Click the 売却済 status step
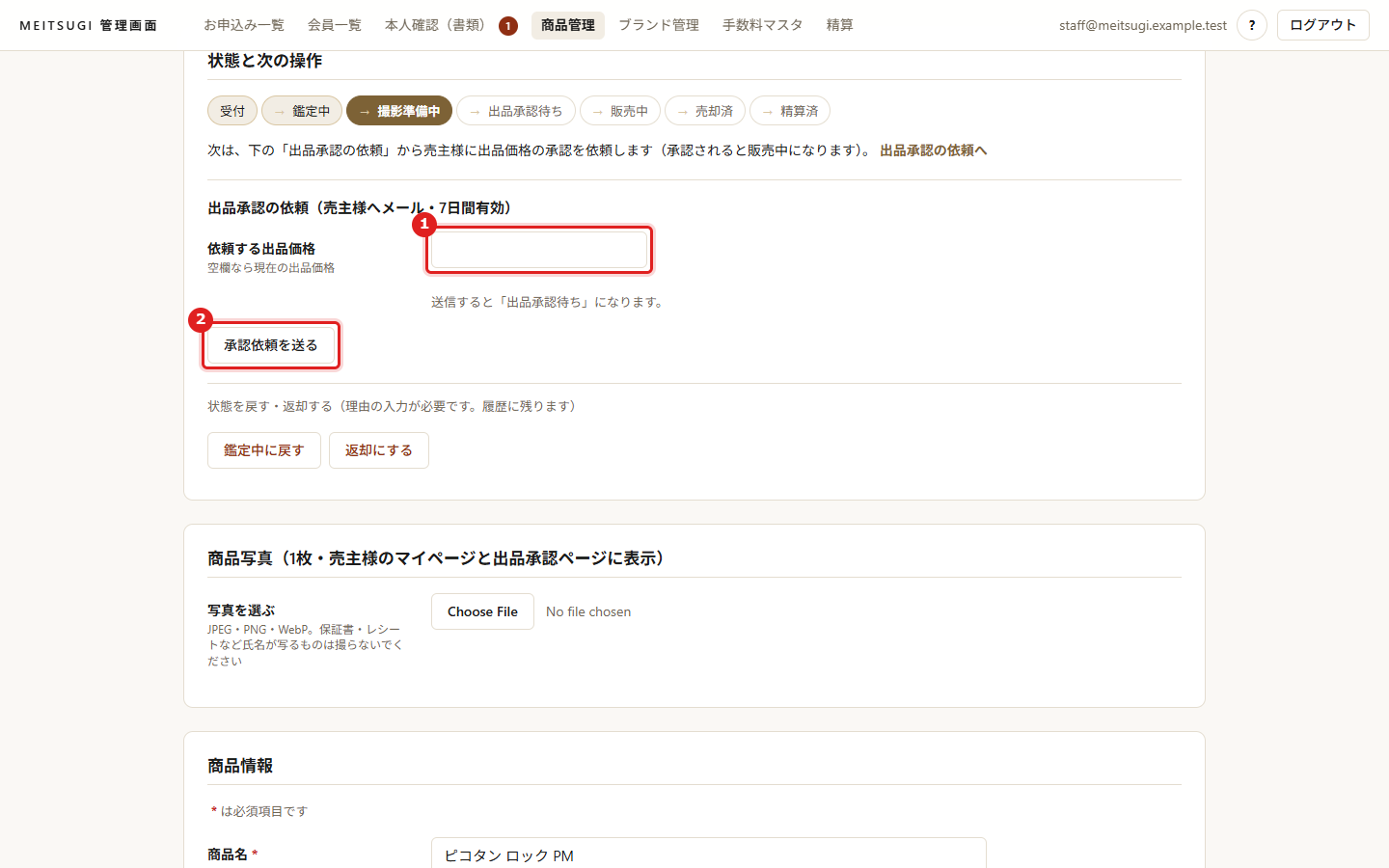This screenshot has height=868, width=1389. pos(705,111)
